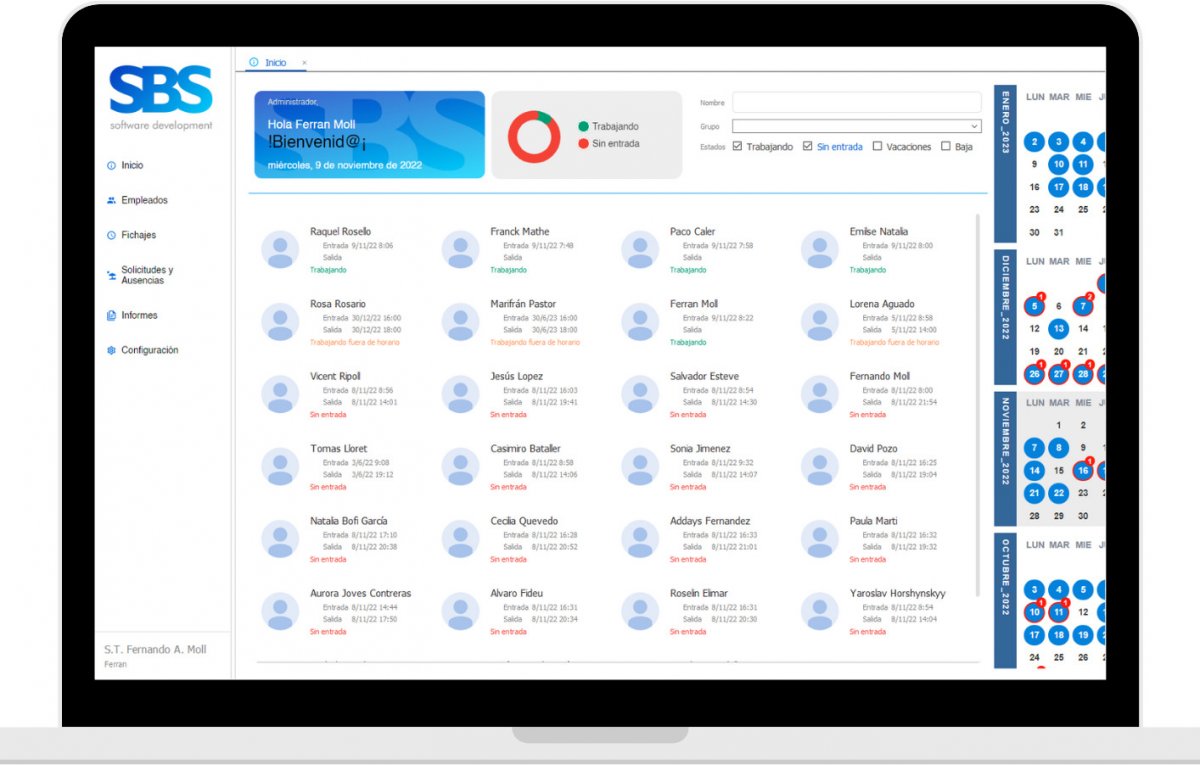Image resolution: width=1200 pixels, height=765 pixels.
Task: Click the Informes document icon
Action: click(112, 316)
